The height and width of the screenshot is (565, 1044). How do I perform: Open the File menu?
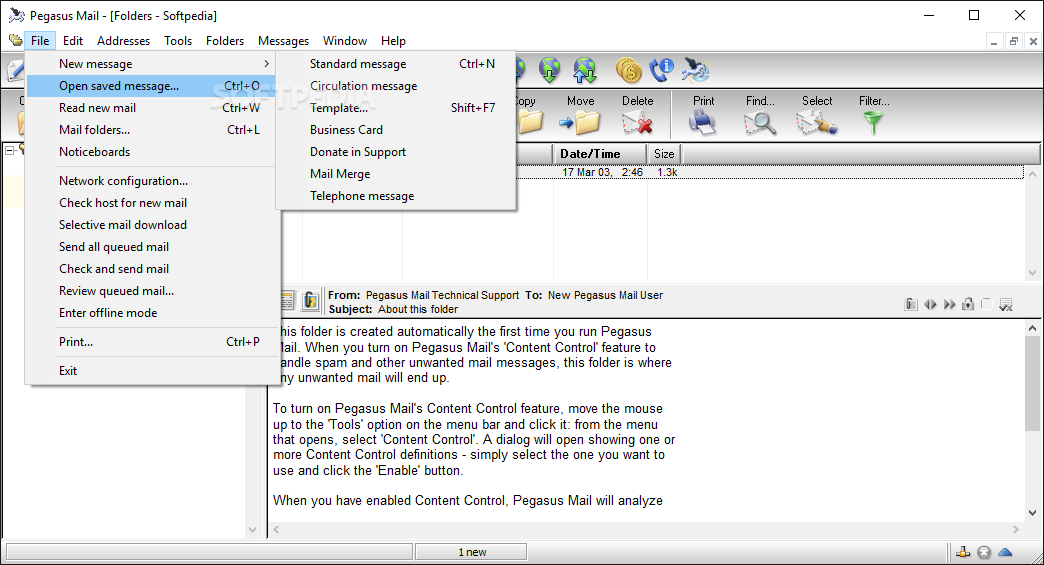click(x=40, y=41)
